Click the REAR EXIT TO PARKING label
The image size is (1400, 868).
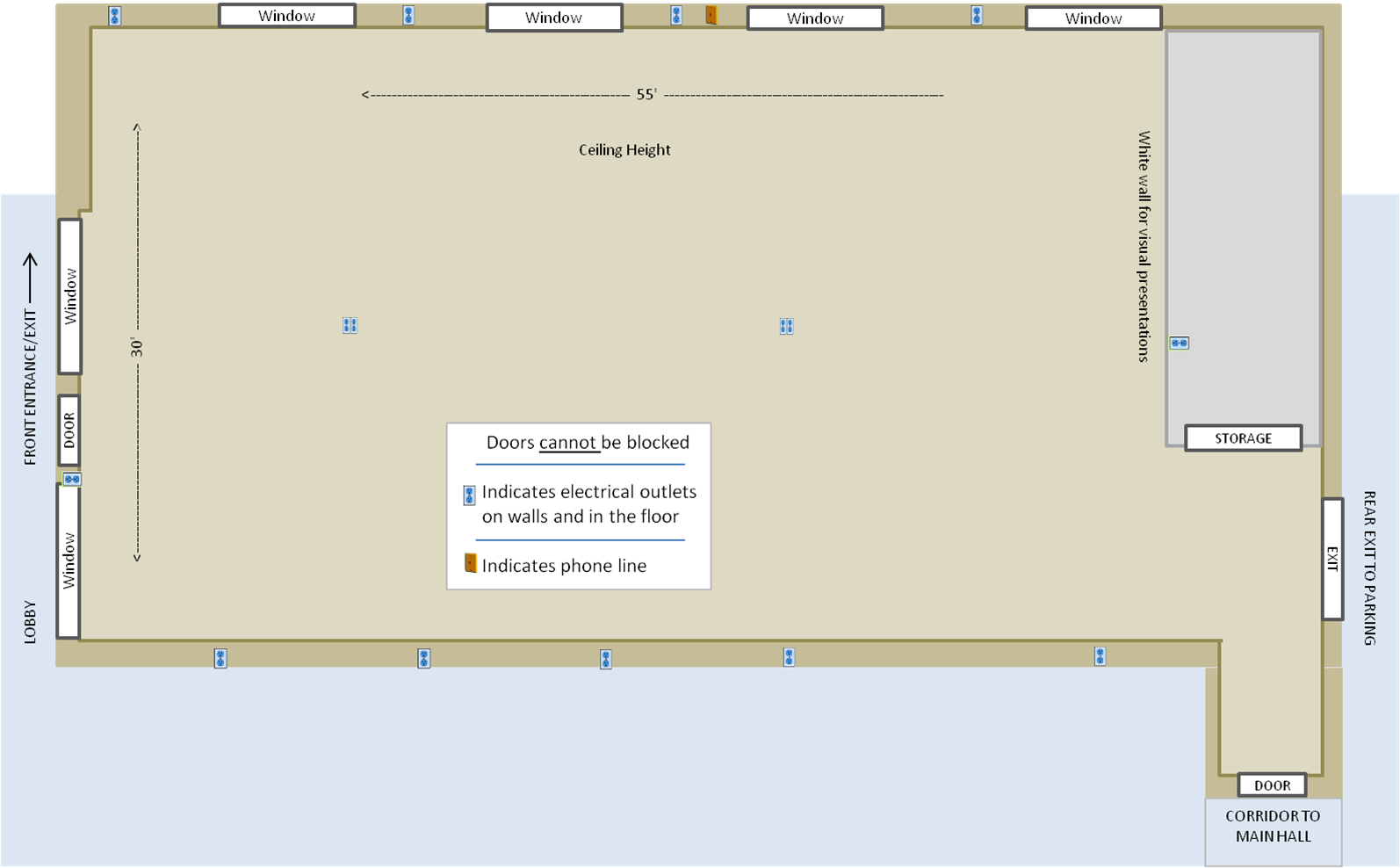pyautogui.click(x=1369, y=568)
